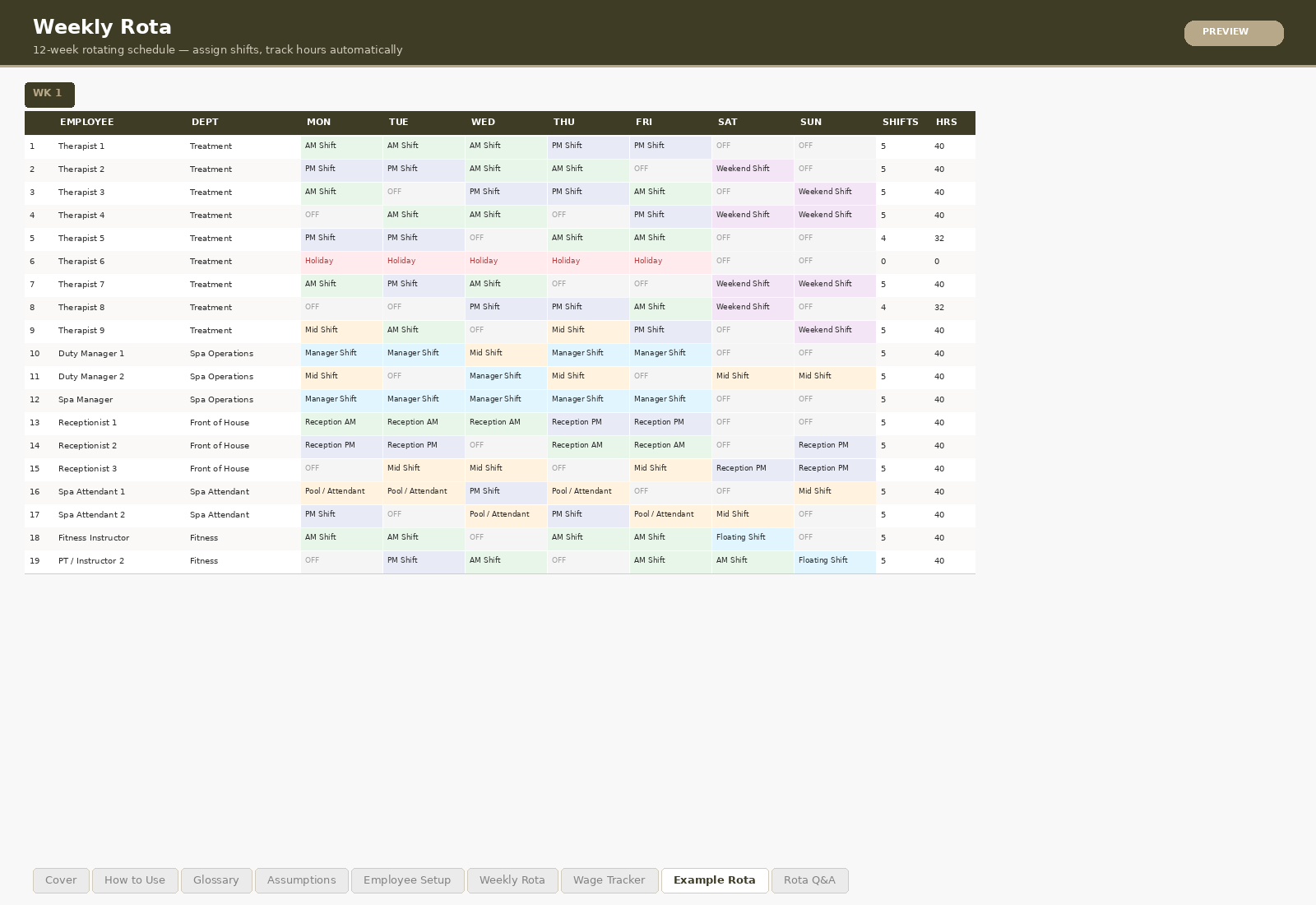Image resolution: width=1316 pixels, height=905 pixels.
Task: Open the Rota Q&A tab
Action: pyautogui.click(x=809, y=879)
